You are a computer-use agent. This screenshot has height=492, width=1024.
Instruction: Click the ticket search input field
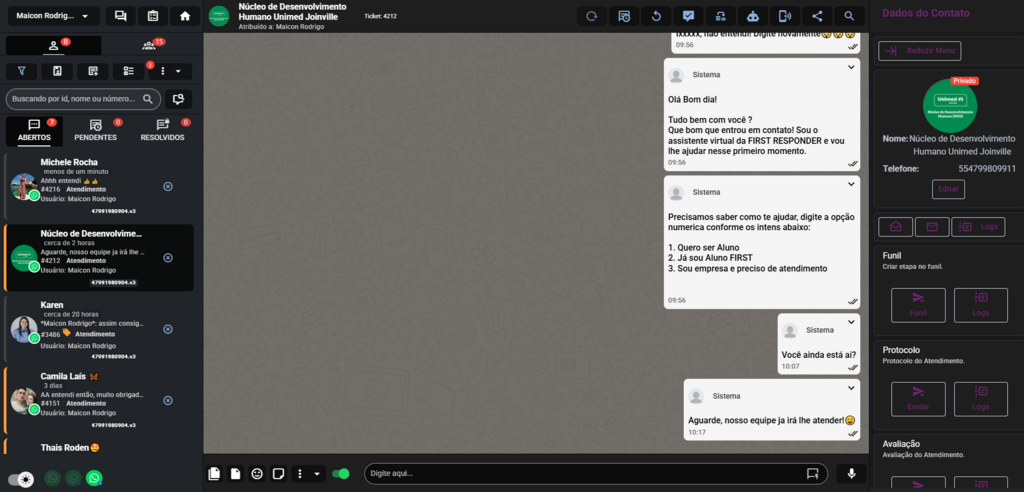point(75,99)
